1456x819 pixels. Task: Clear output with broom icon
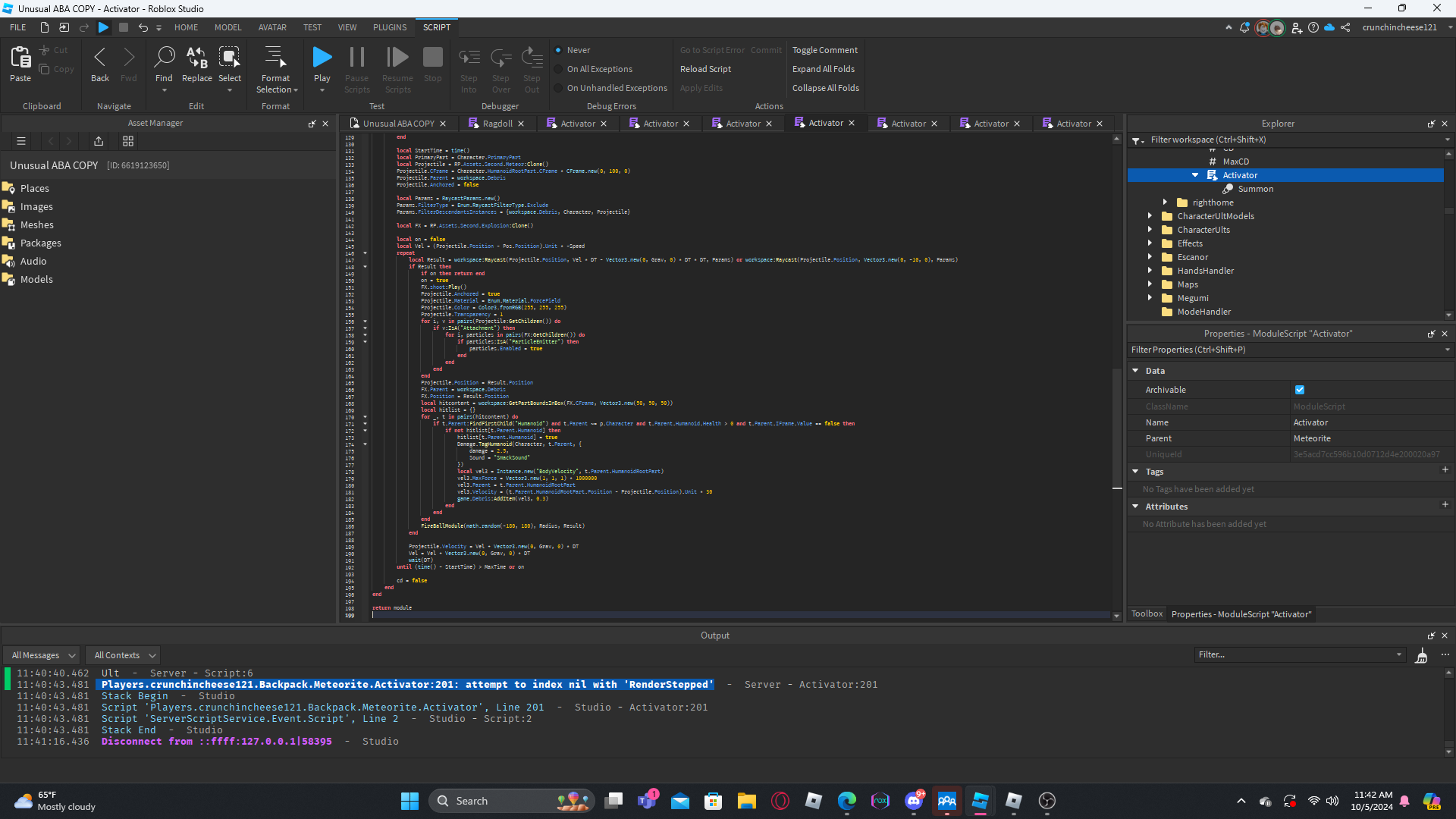pos(1421,655)
